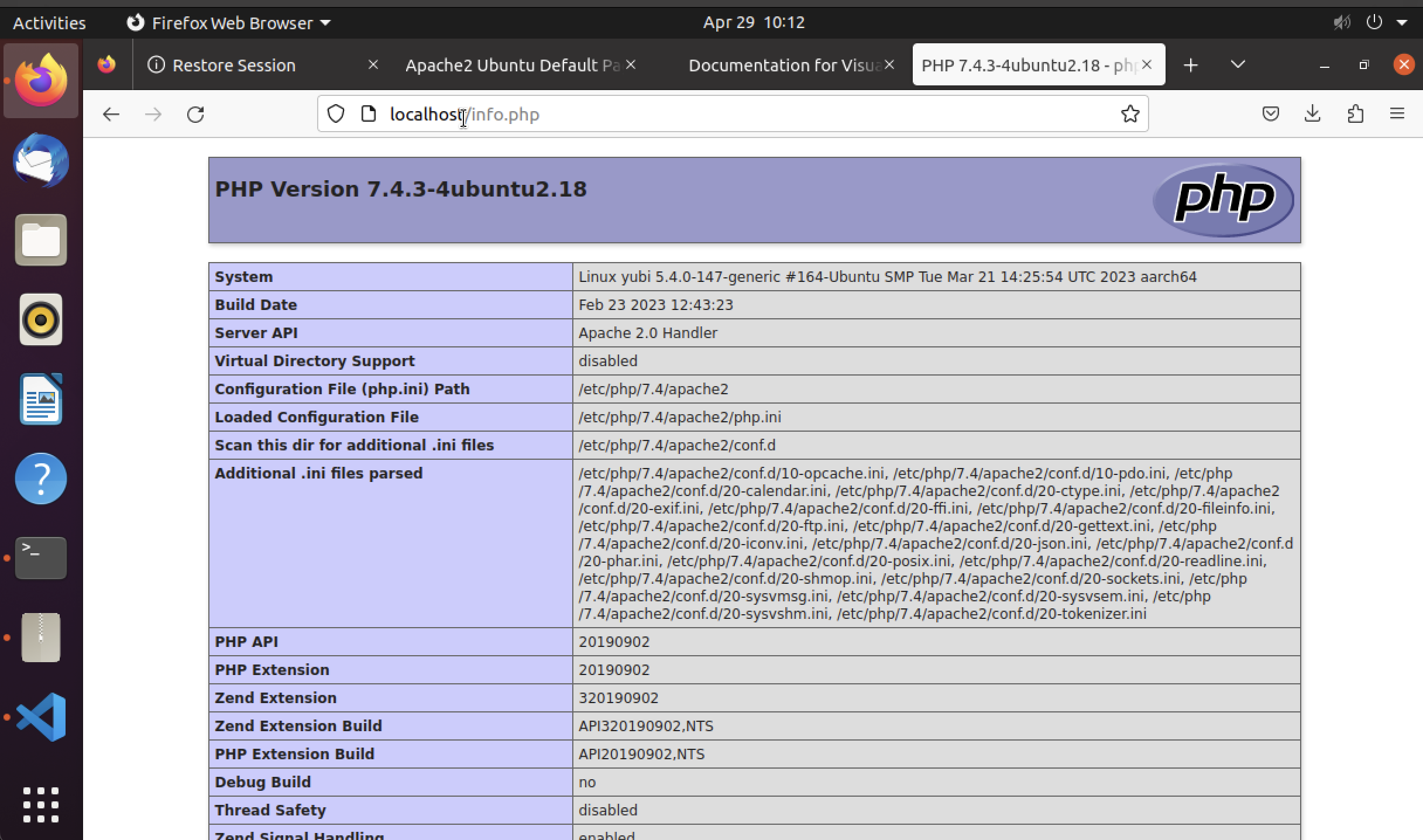The image size is (1423, 840).
Task: Open the Save to Pocket icon
Action: click(1270, 113)
